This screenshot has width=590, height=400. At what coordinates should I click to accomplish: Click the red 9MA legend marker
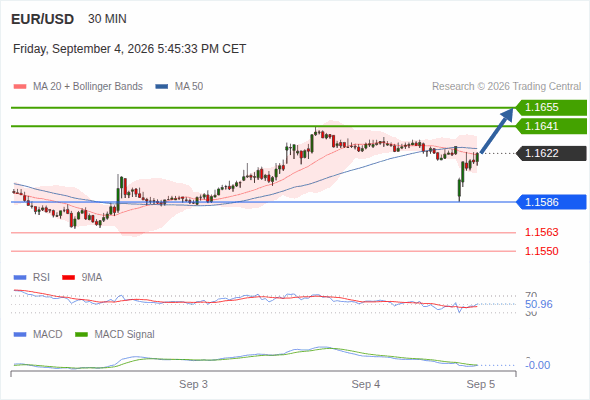tap(68, 278)
